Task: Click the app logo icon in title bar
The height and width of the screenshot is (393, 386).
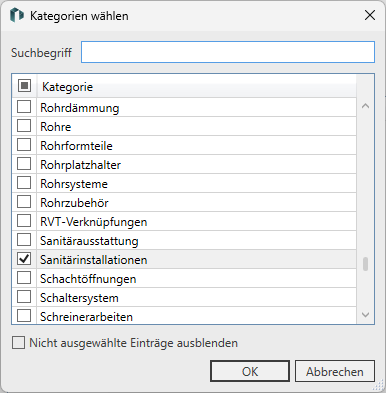Action: coord(17,15)
